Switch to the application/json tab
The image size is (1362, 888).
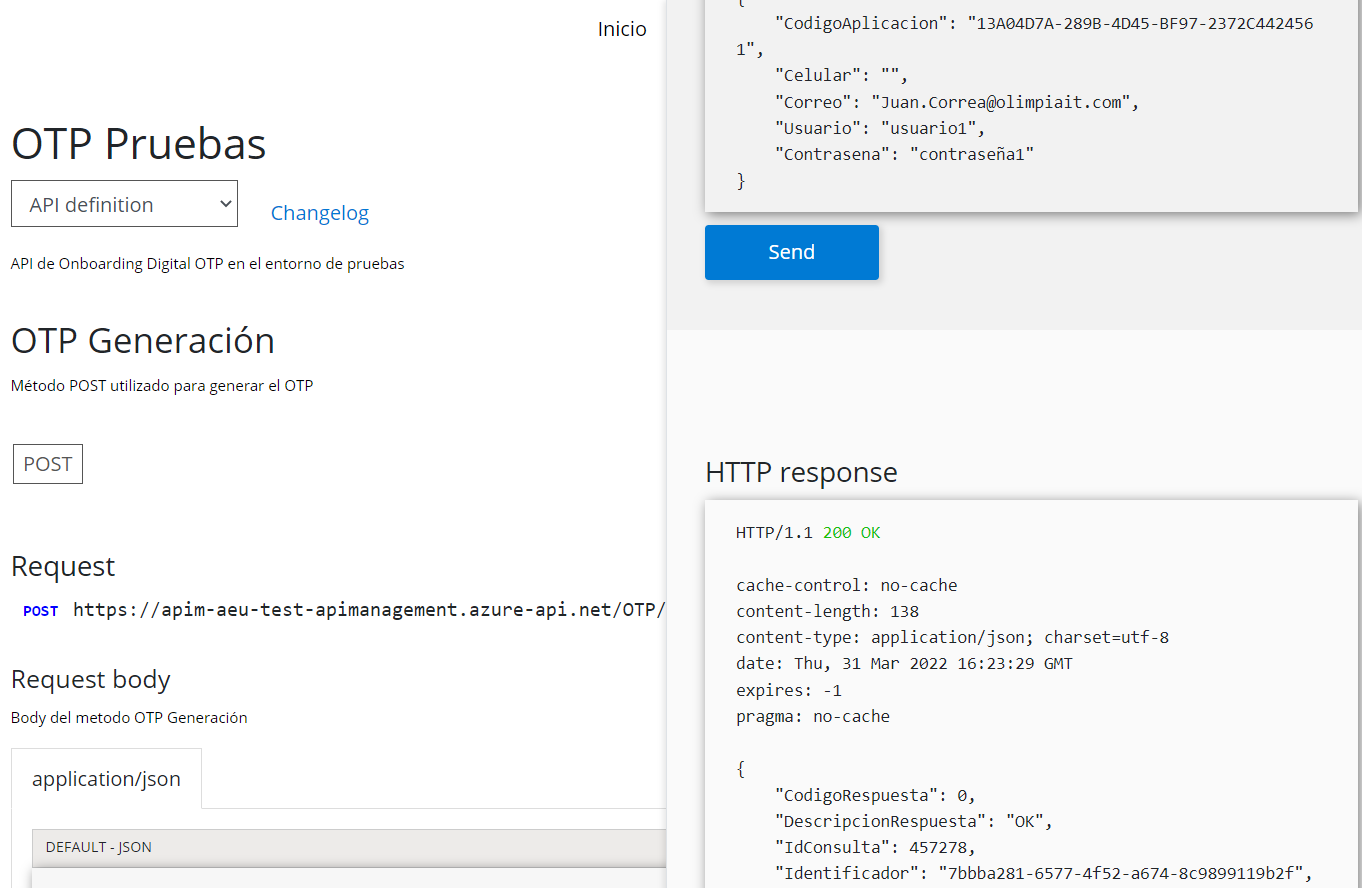coord(106,779)
